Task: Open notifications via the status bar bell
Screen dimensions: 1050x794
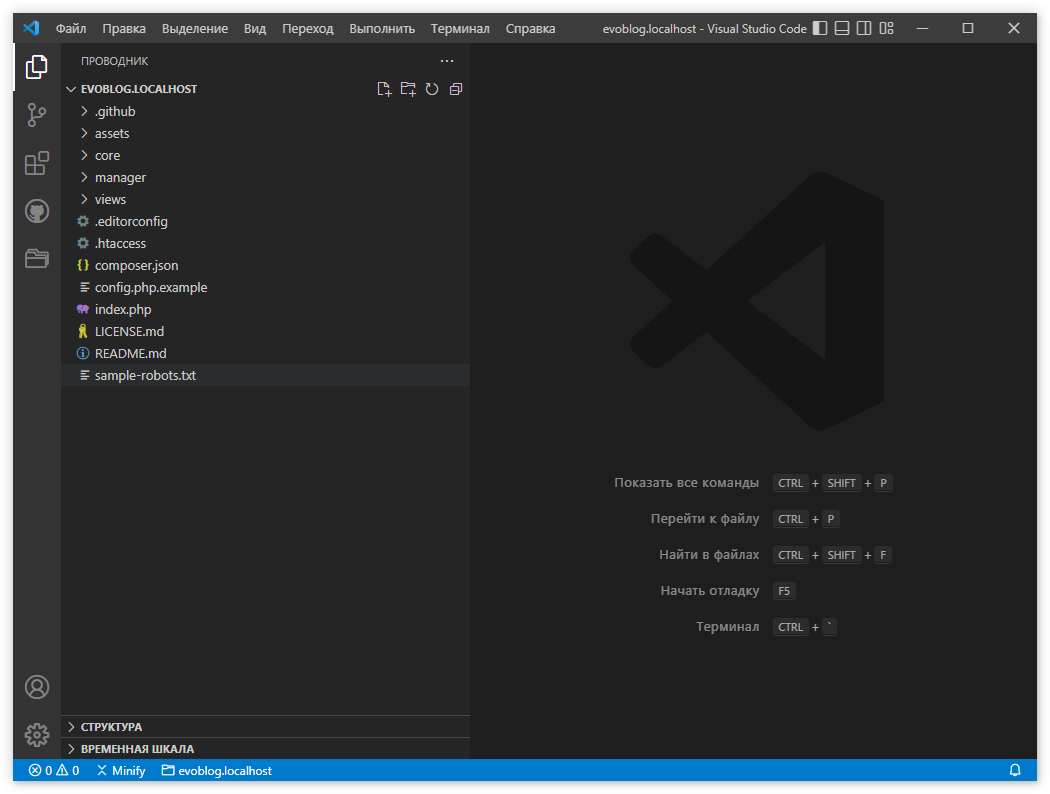Action: click(x=1015, y=770)
